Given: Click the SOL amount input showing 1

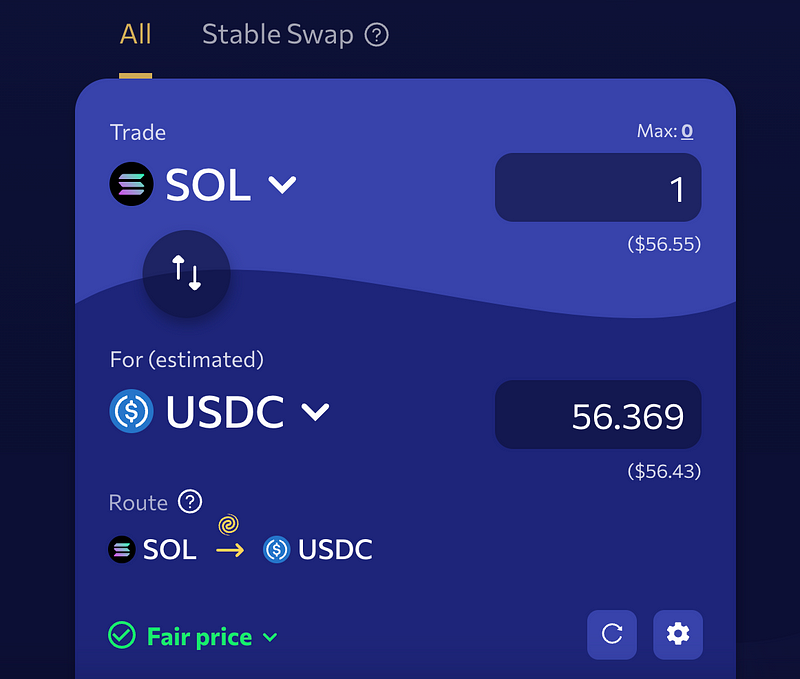Looking at the screenshot, I should [598, 187].
